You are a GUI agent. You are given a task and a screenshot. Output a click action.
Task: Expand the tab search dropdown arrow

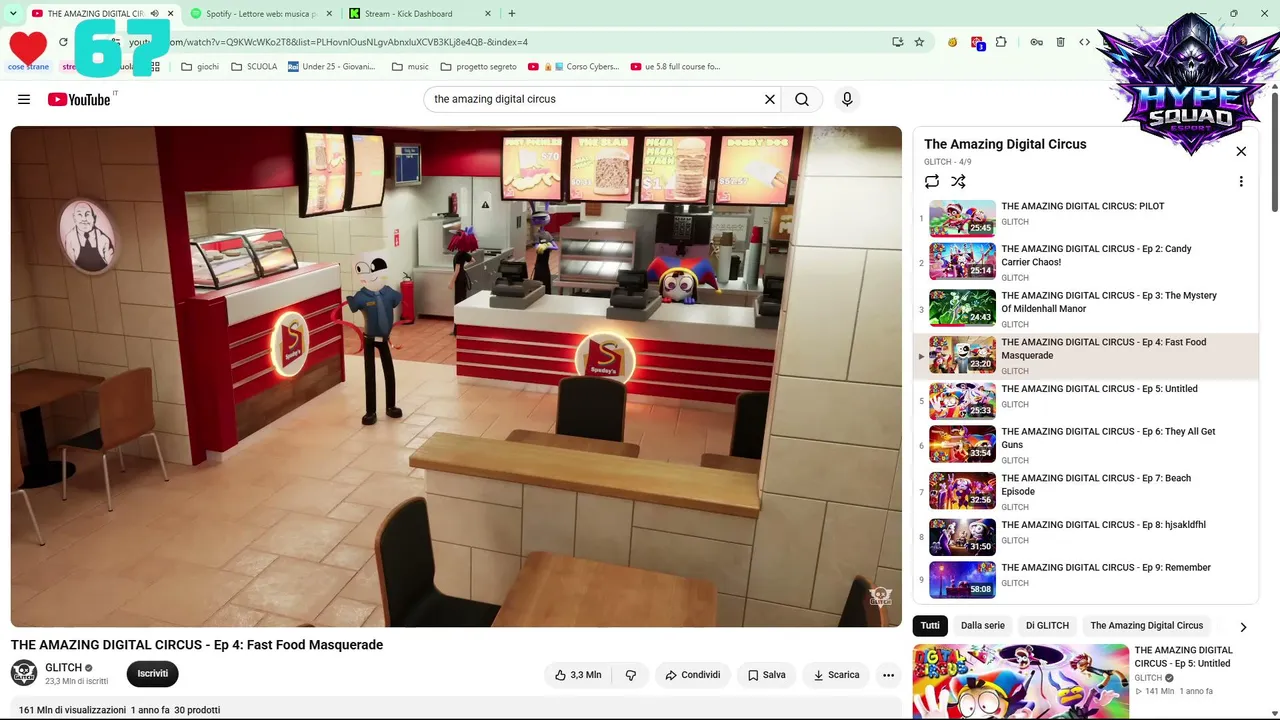[13, 13]
